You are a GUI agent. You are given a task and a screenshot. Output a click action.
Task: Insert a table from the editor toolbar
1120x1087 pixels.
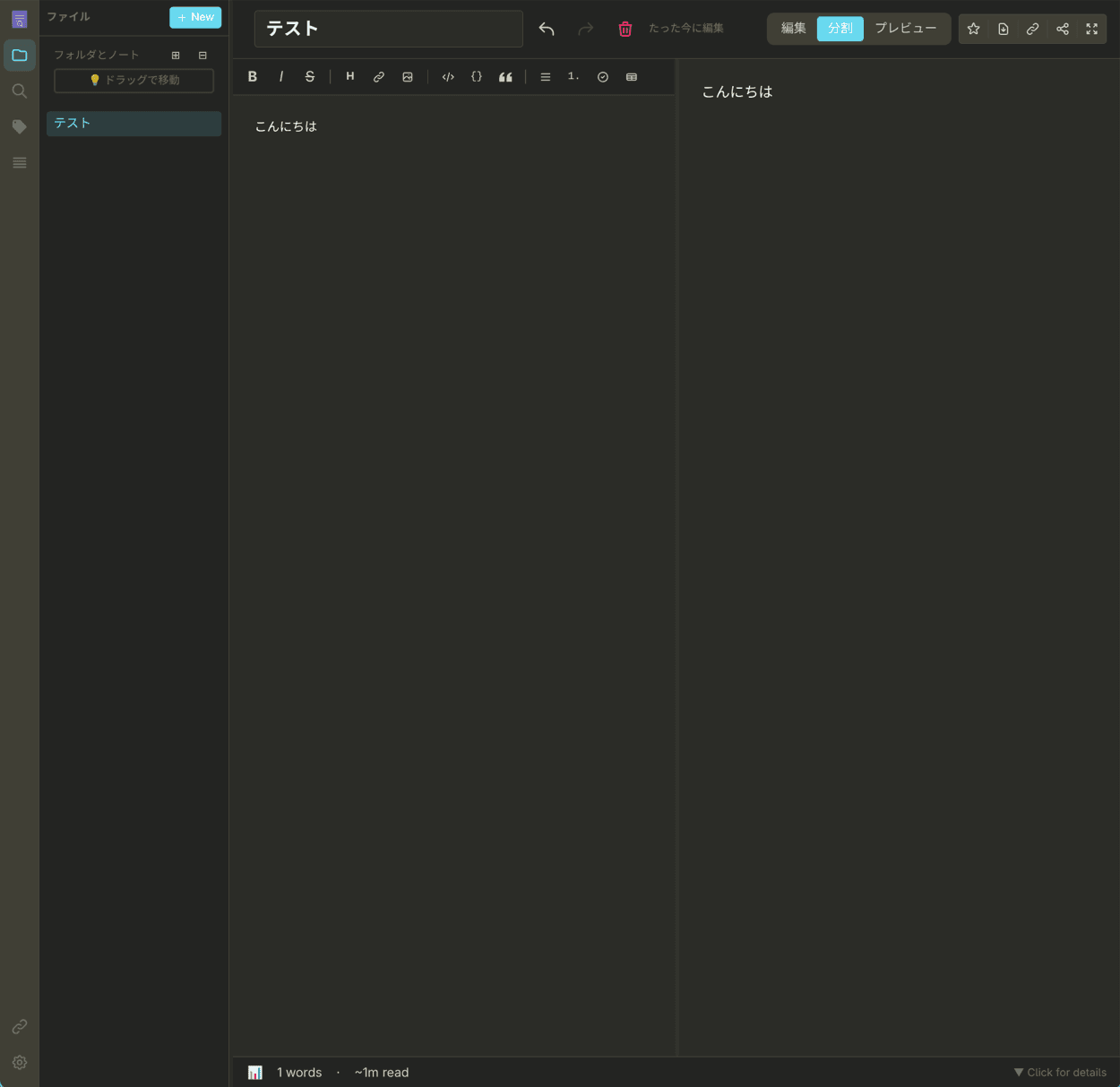pyautogui.click(x=632, y=77)
